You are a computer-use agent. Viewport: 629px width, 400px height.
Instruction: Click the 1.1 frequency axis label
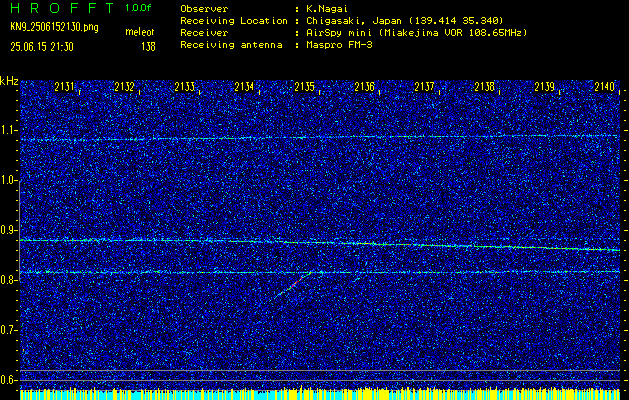(x=8, y=130)
